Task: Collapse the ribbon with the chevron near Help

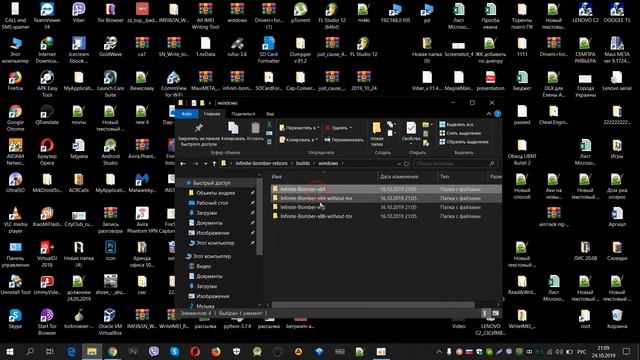Action: [x=489, y=114]
